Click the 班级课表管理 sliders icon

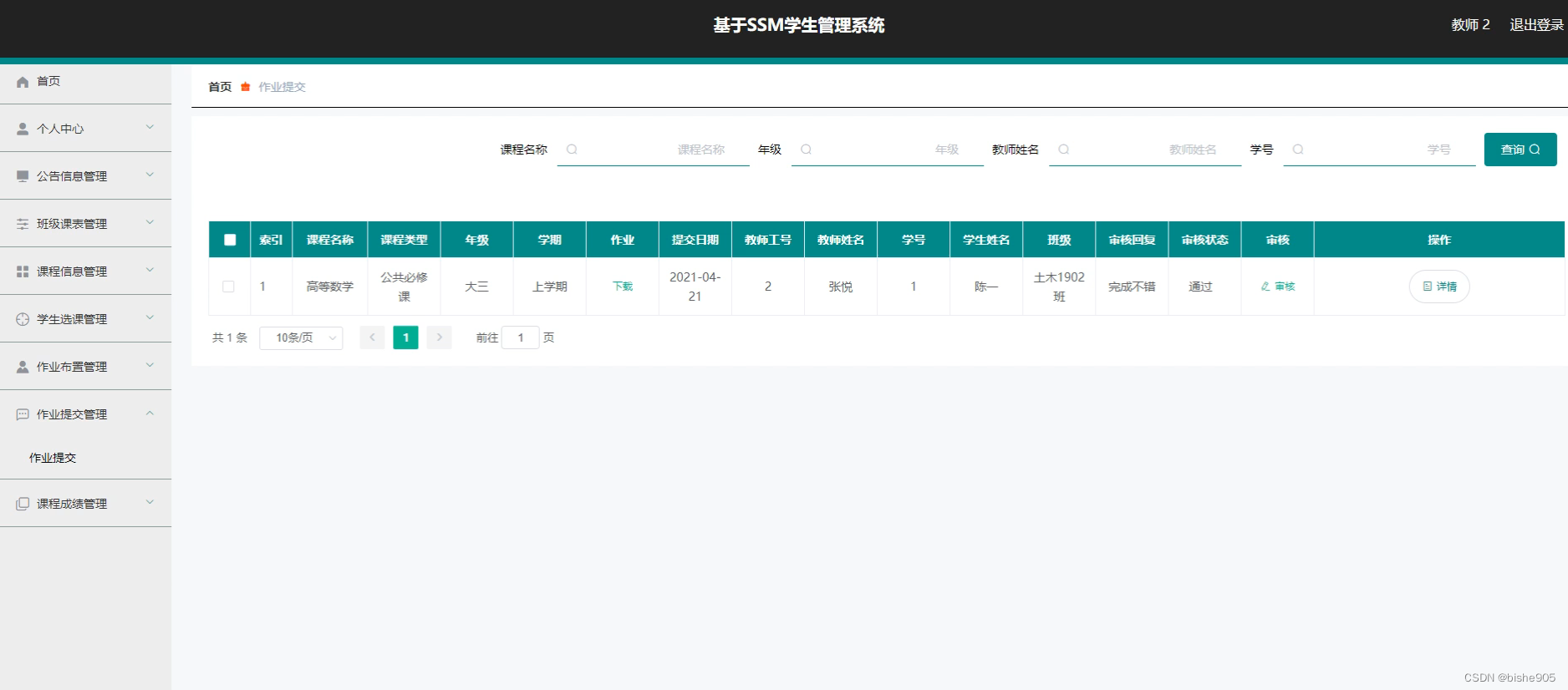click(x=23, y=224)
